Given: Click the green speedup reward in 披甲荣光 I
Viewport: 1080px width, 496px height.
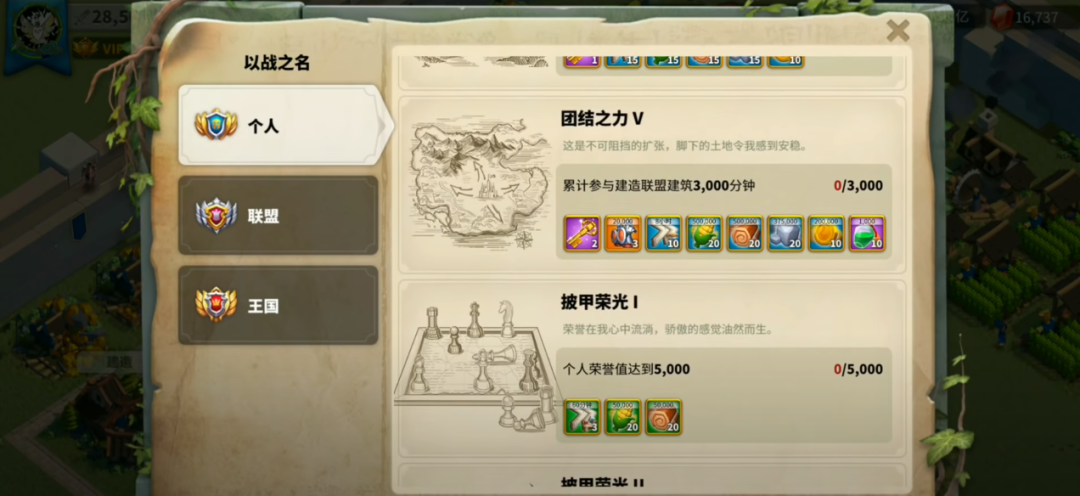Looking at the screenshot, I should (x=582, y=417).
